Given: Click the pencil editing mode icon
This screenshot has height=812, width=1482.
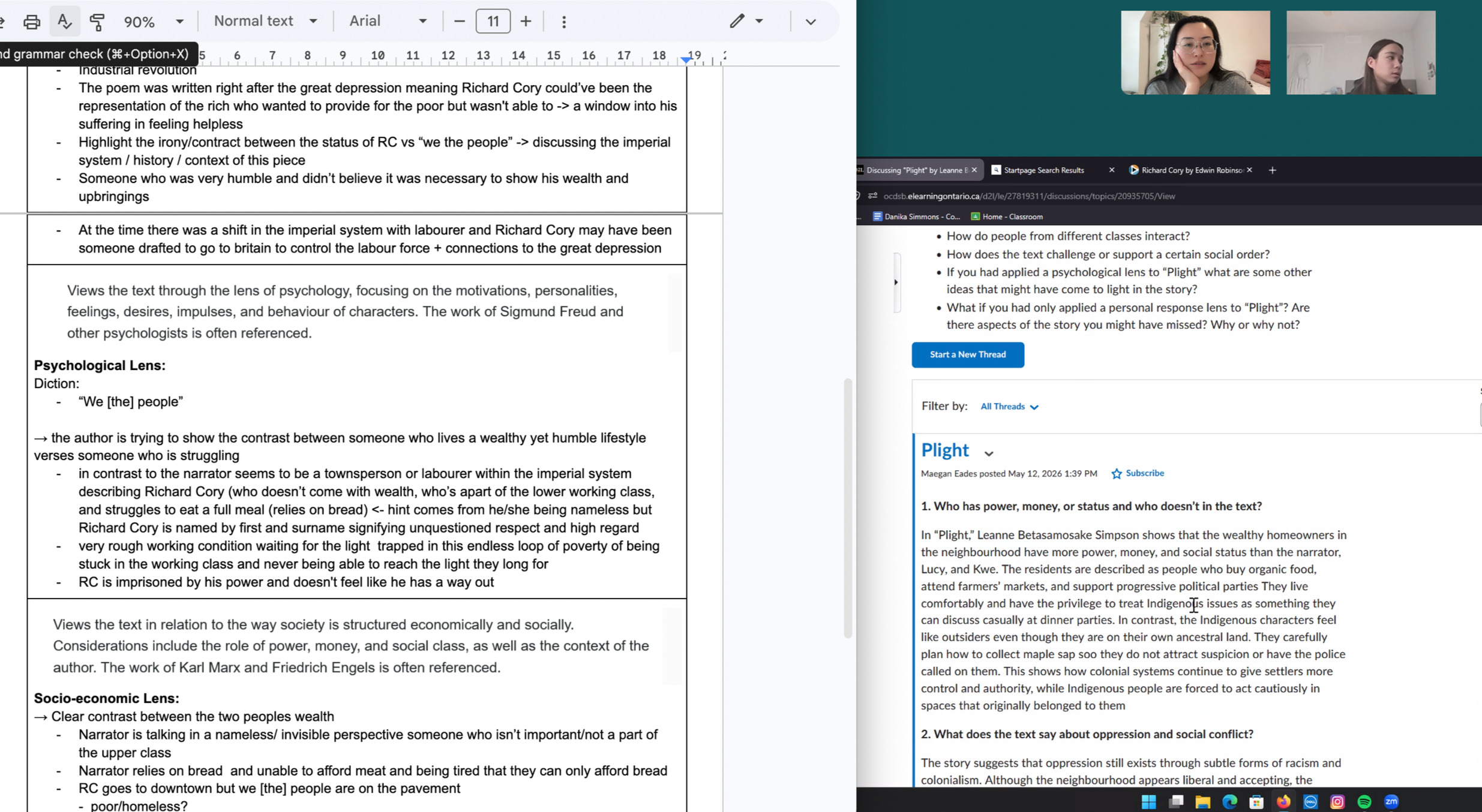Looking at the screenshot, I should 737,21.
